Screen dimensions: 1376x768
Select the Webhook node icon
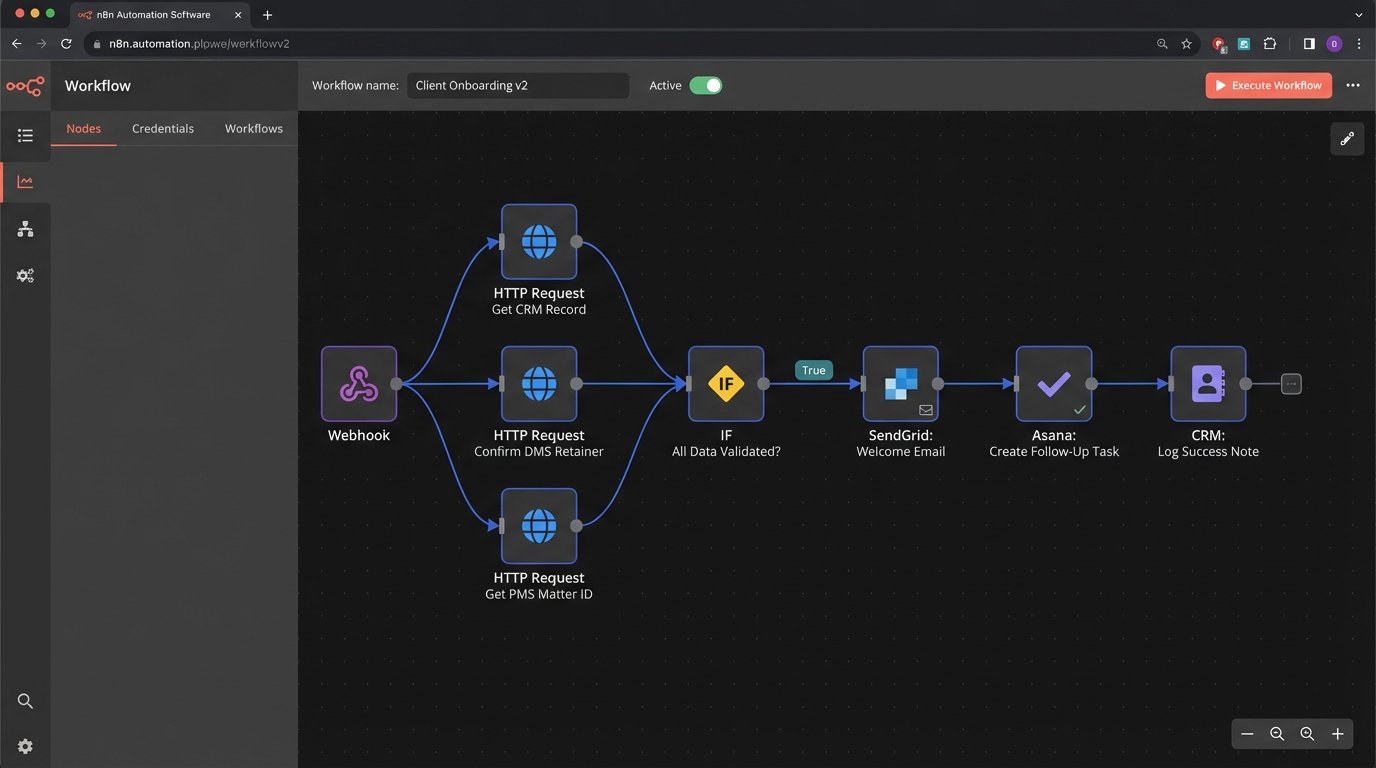[358, 383]
